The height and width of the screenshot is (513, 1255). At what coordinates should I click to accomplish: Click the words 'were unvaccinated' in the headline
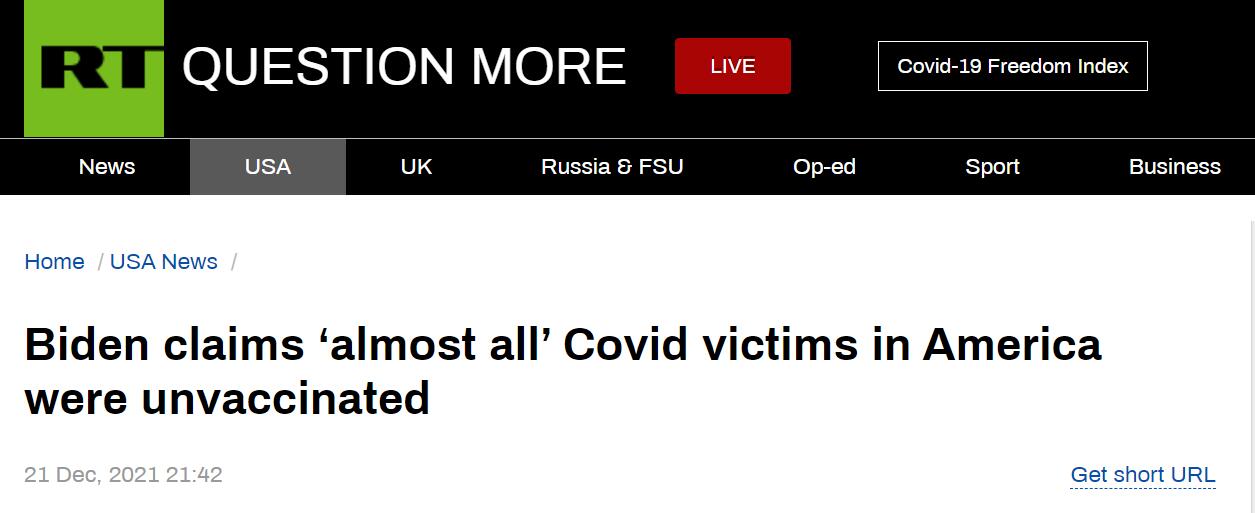[x=227, y=399]
